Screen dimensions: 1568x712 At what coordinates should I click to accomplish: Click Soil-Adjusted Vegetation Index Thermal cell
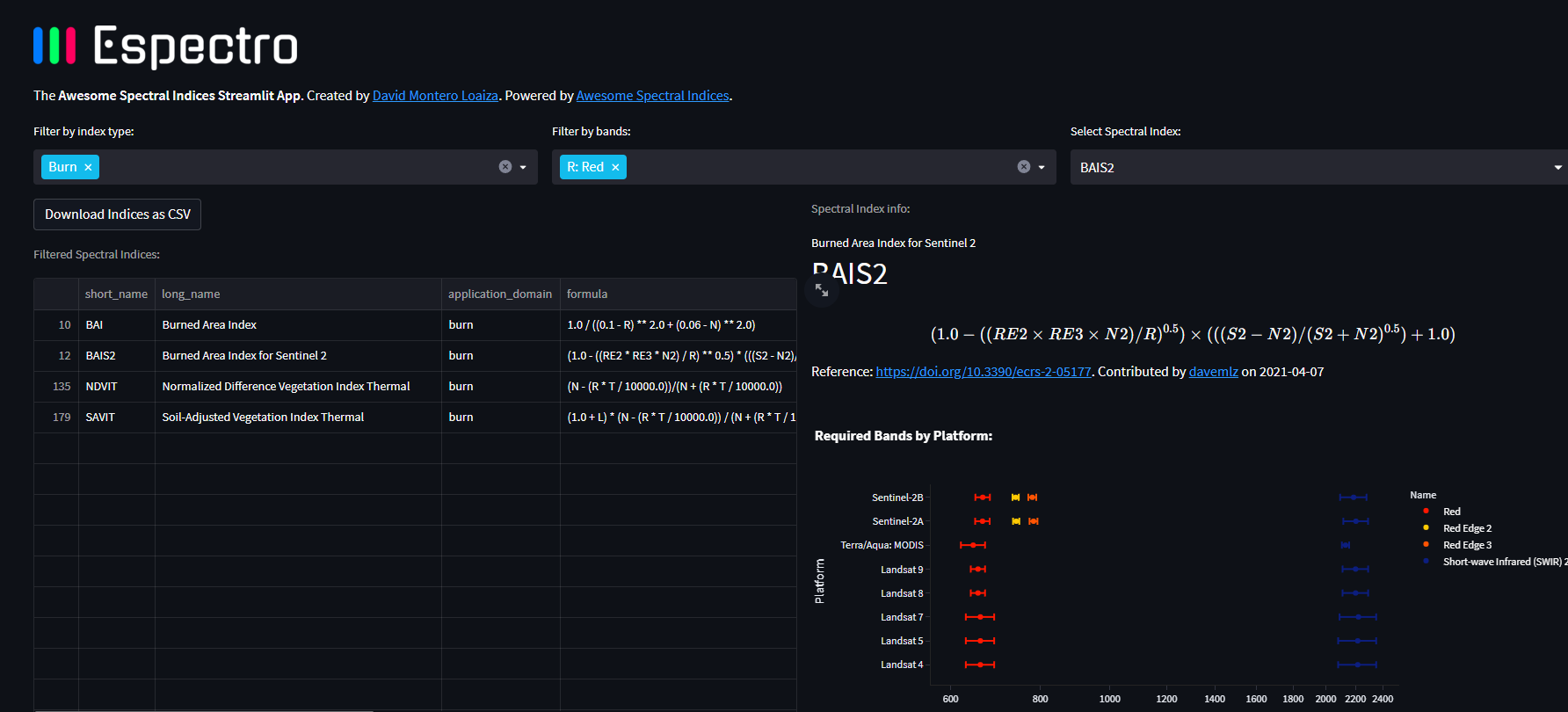[298, 418]
